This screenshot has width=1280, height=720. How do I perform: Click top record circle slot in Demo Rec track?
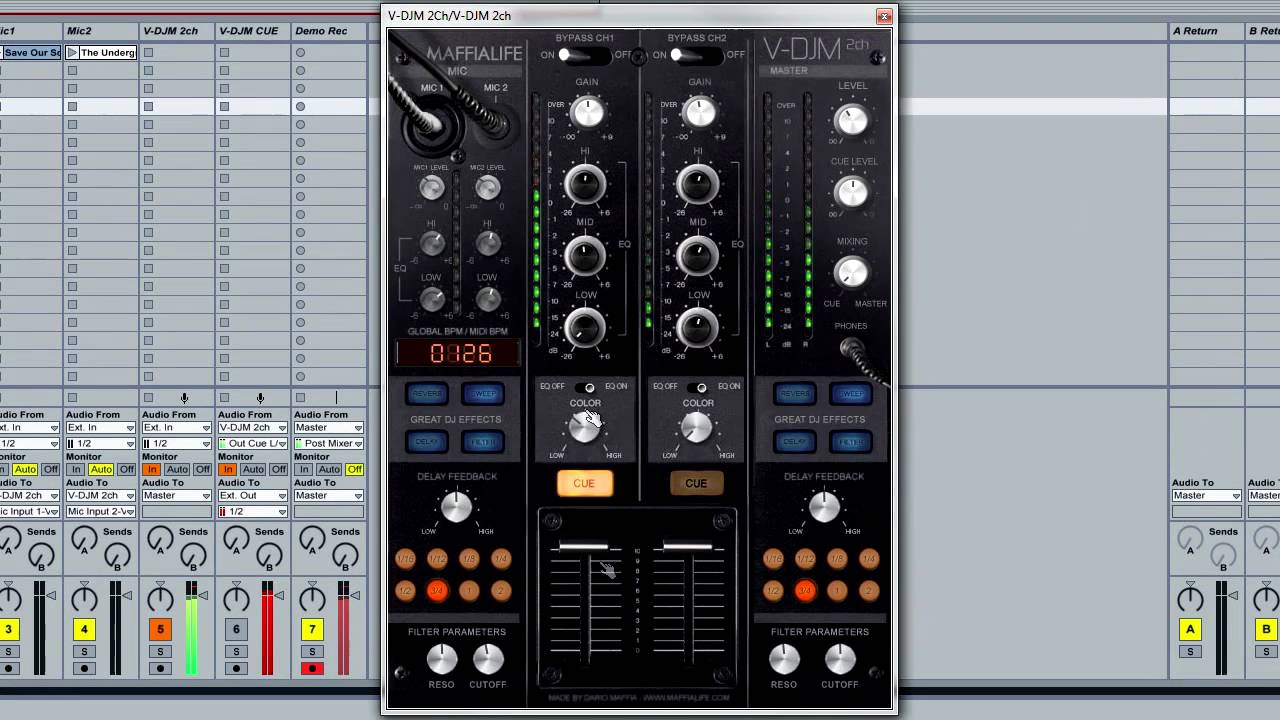click(x=300, y=53)
